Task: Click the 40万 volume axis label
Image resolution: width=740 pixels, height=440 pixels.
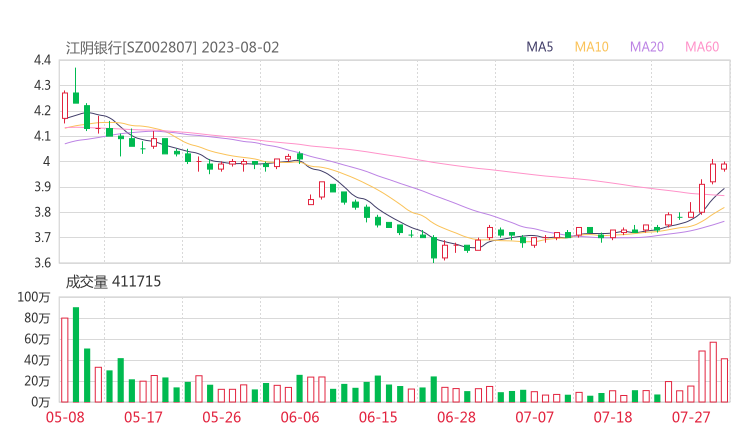Action: pyautogui.click(x=37, y=360)
